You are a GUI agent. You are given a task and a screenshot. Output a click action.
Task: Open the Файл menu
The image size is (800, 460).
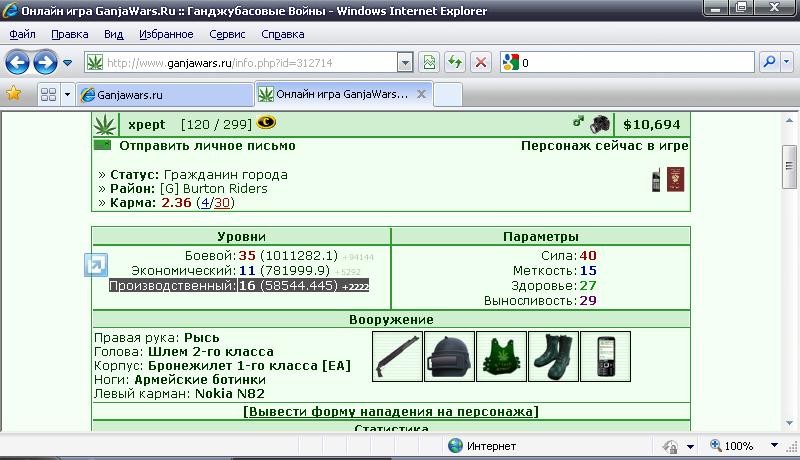pyautogui.click(x=22, y=34)
